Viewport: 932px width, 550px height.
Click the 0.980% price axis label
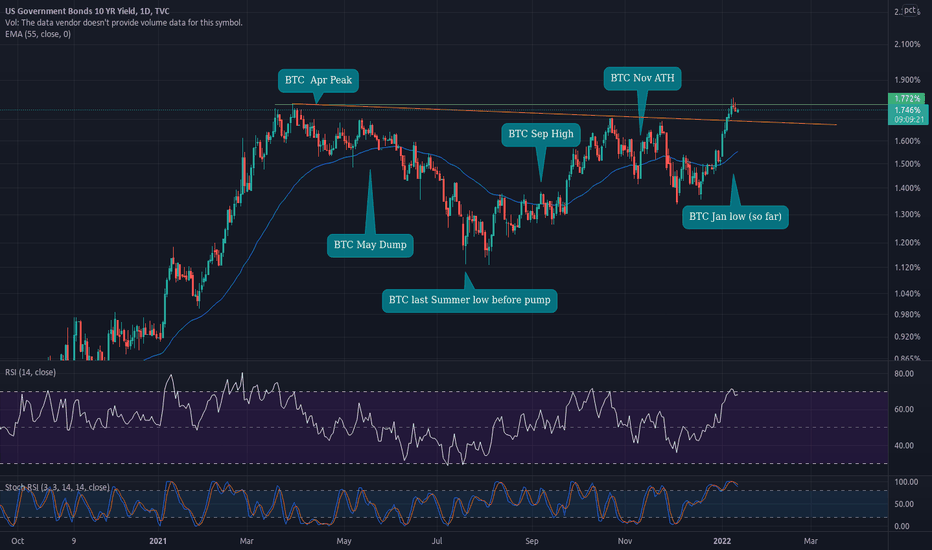click(x=907, y=315)
